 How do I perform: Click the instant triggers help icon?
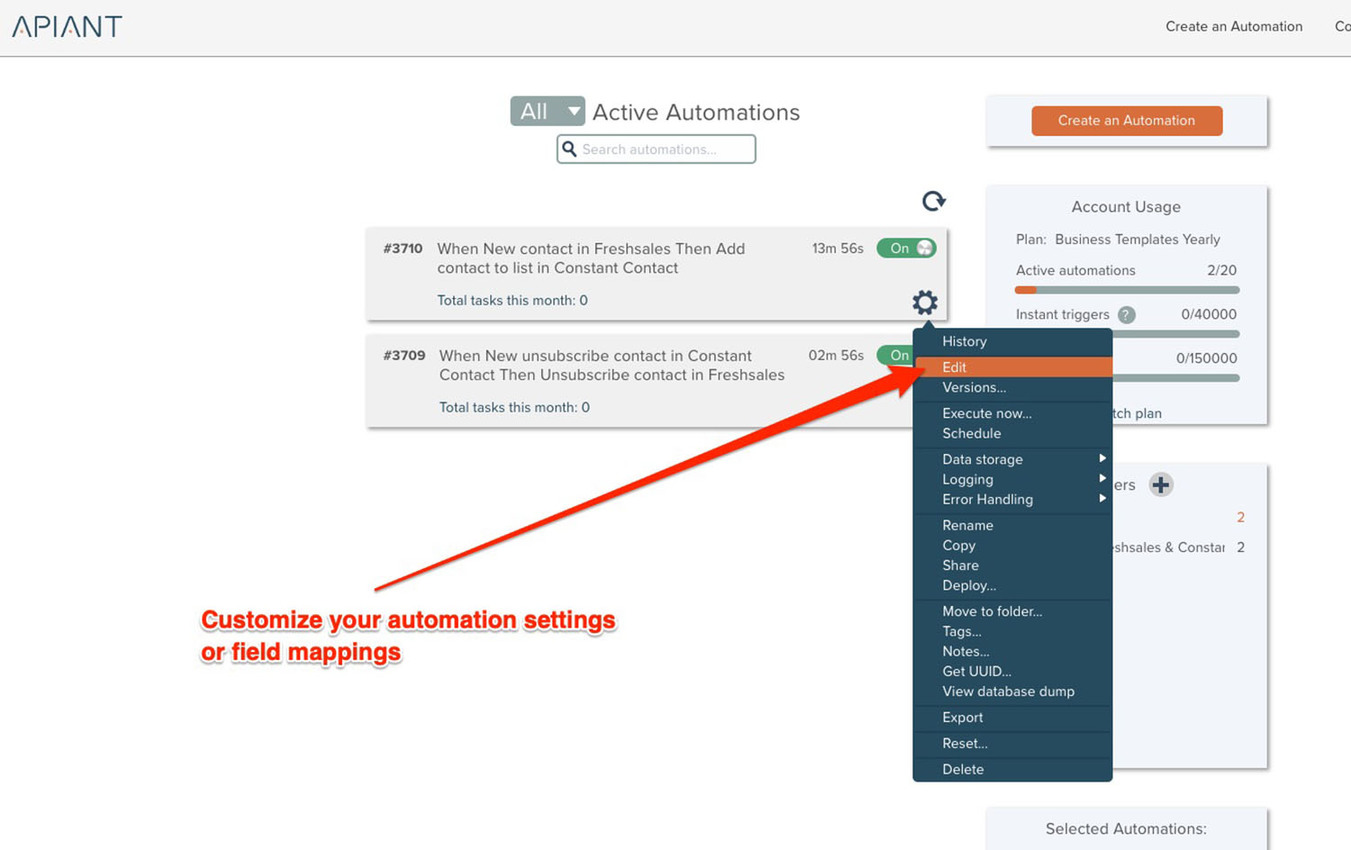click(1127, 315)
